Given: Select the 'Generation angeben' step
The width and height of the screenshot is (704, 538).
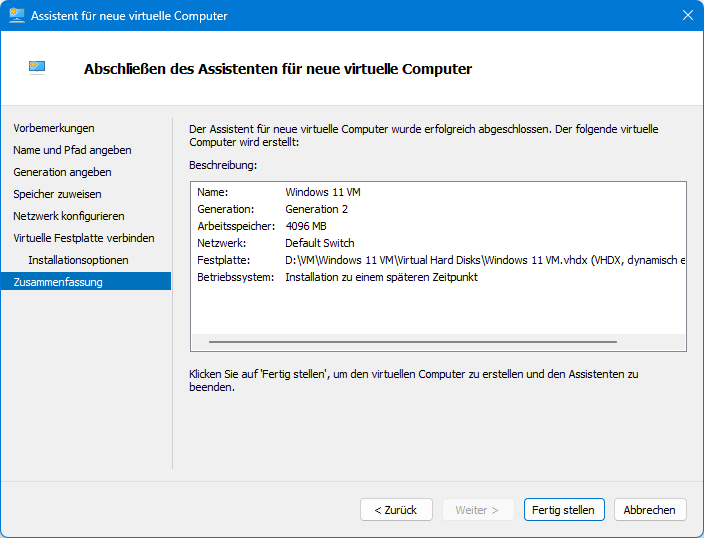Looking at the screenshot, I should 62,172.
